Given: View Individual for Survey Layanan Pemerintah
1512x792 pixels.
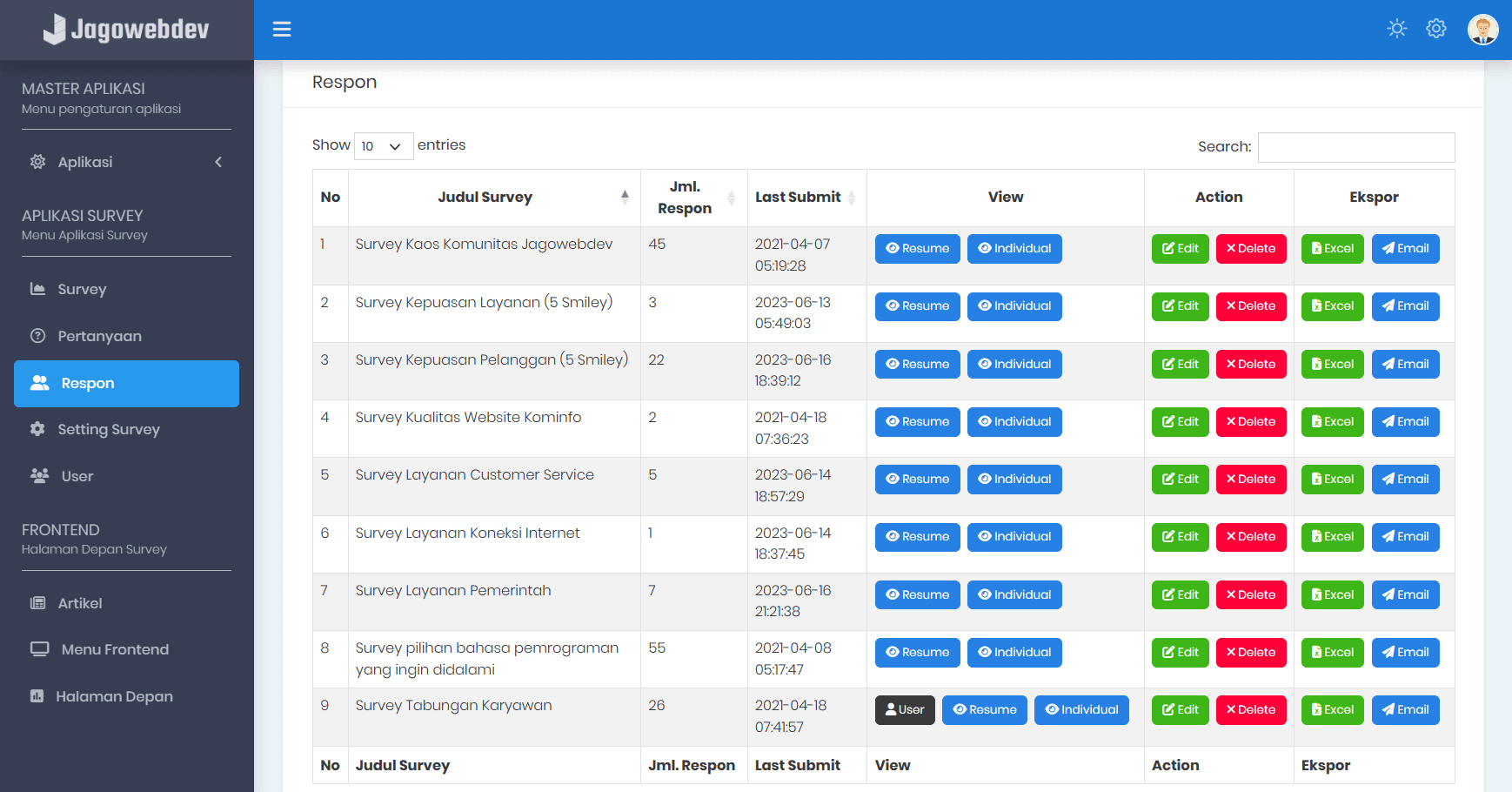Looking at the screenshot, I should point(1014,595).
